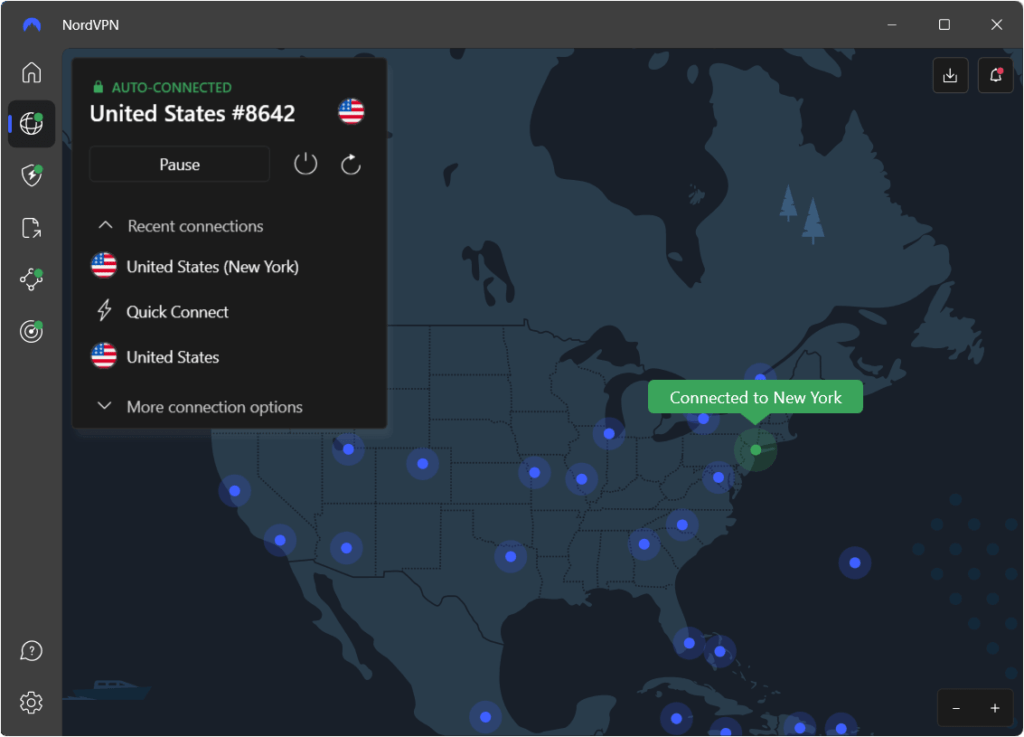1024x737 pixels.
Task: Click the AUTO-CONNECTED status text
Action: click(172, 87)
